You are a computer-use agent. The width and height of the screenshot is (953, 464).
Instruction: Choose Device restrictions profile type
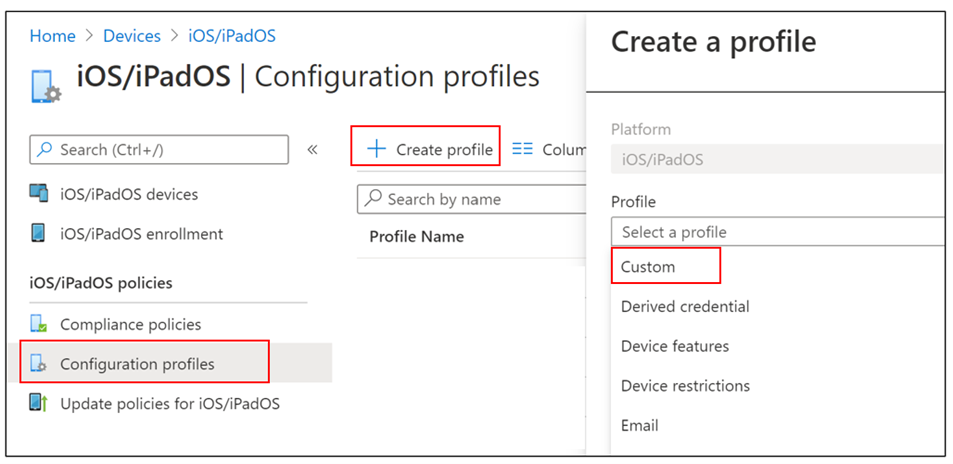(x=685, y=386)
